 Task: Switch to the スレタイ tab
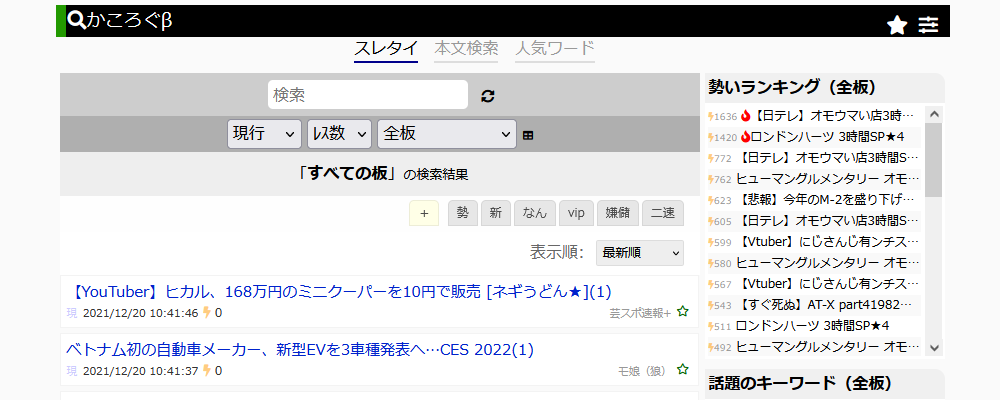point(386,48)
